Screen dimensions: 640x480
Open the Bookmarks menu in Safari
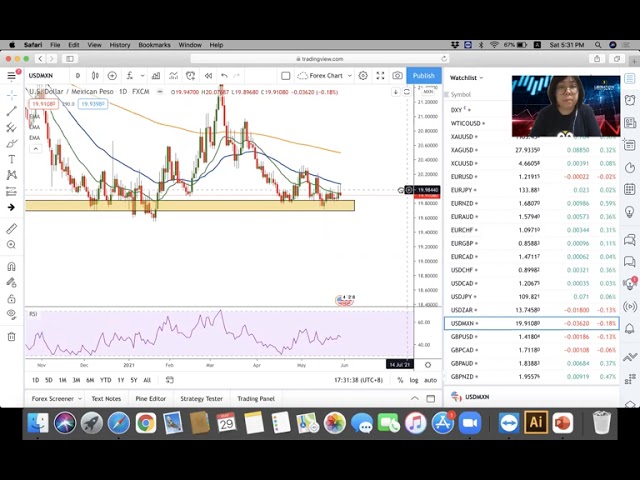tap(154, 45)
